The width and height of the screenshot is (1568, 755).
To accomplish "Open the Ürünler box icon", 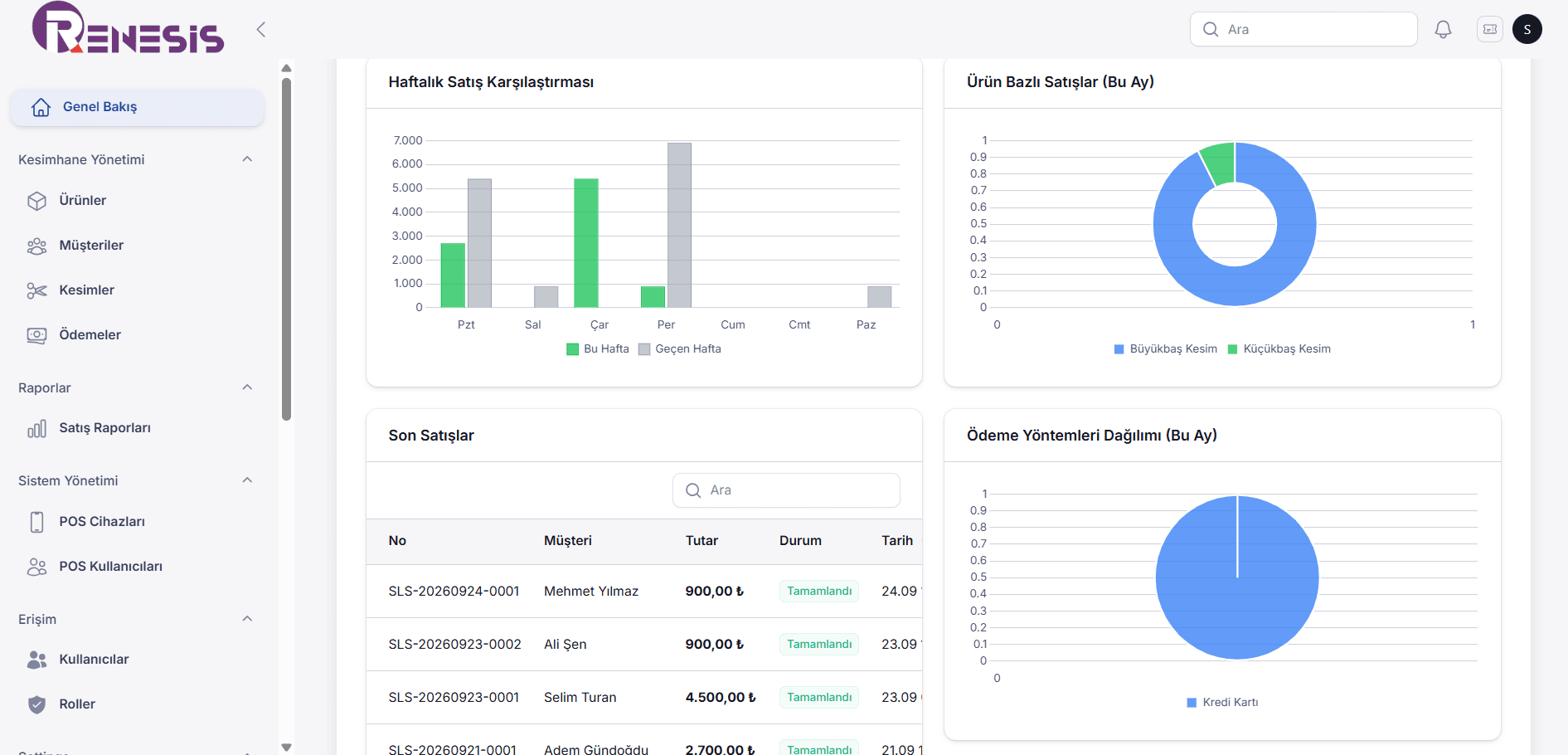I will tap(36, 201).
